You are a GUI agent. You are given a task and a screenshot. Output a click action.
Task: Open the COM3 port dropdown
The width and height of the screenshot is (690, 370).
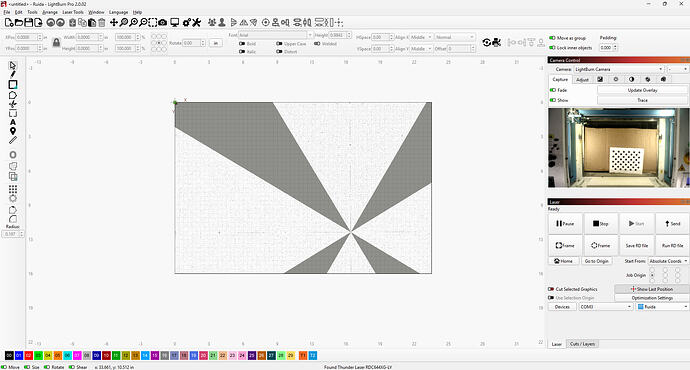click(x=606, y=307)
